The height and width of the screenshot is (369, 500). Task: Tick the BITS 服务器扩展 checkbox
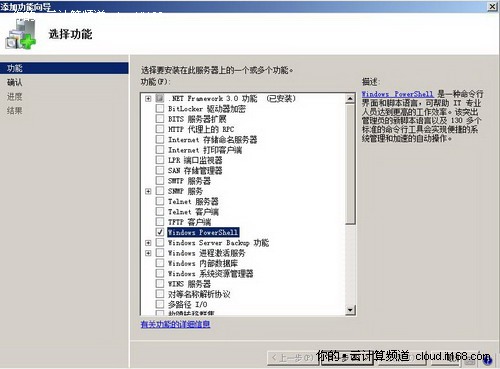160,119
